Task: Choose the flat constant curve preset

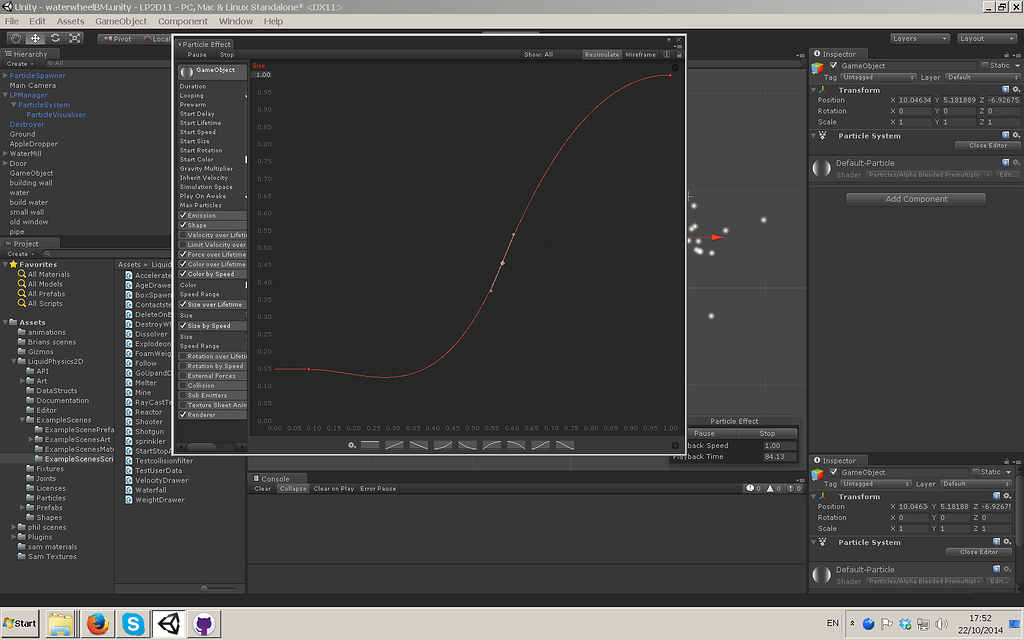Action: [x=370, y=445]
